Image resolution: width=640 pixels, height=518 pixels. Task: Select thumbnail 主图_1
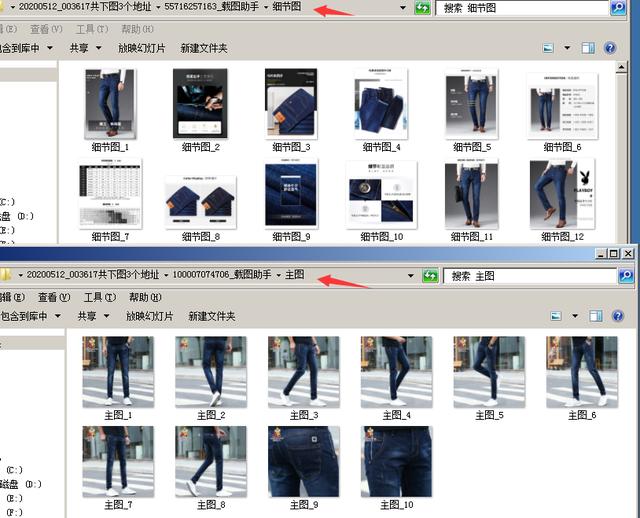coord(118,372)
